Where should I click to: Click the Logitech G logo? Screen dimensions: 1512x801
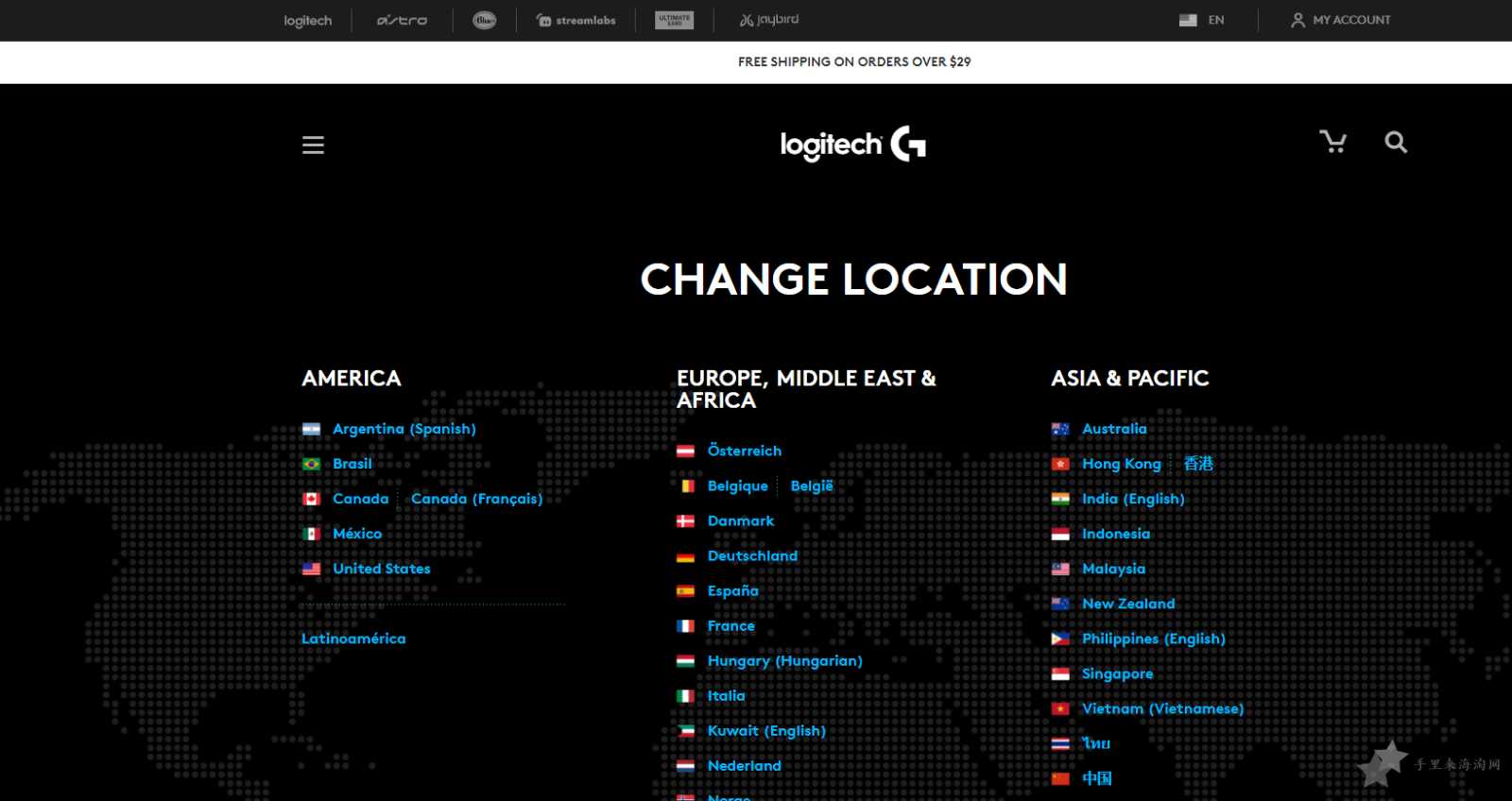(853, 144)
